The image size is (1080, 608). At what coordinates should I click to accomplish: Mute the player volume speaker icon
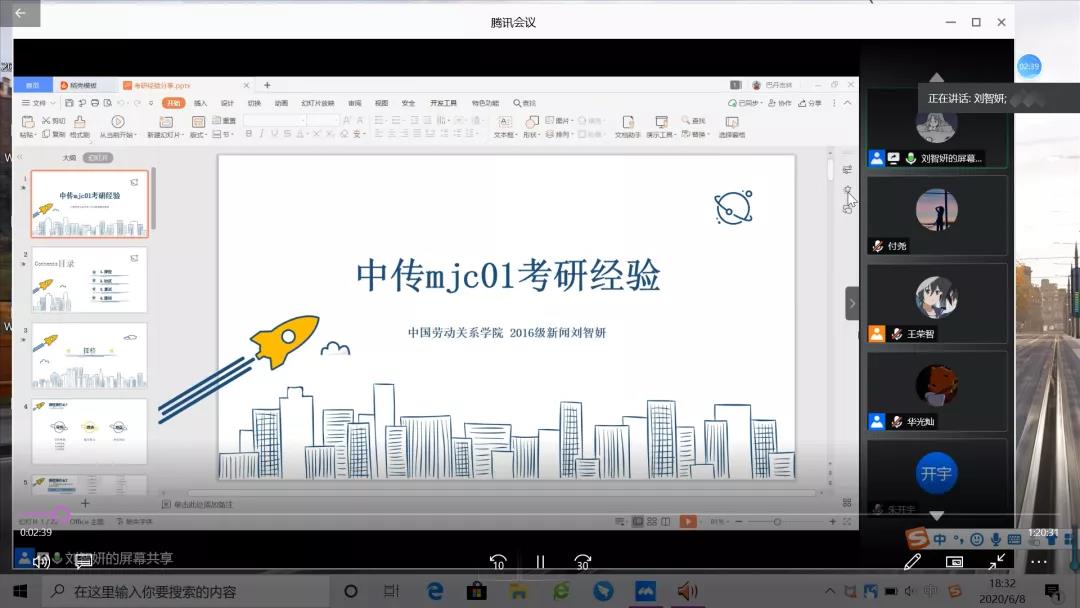pos(41,560)
